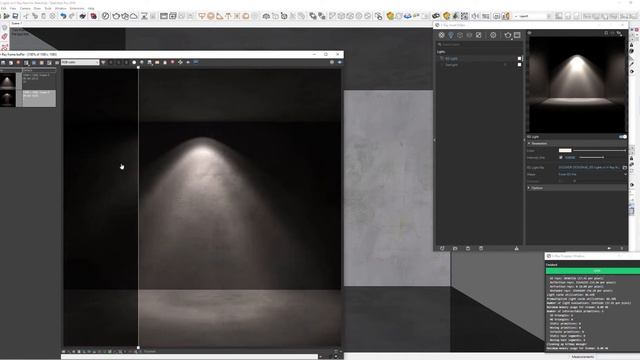Expand or collapse Parameters rollout

[576, 143]
